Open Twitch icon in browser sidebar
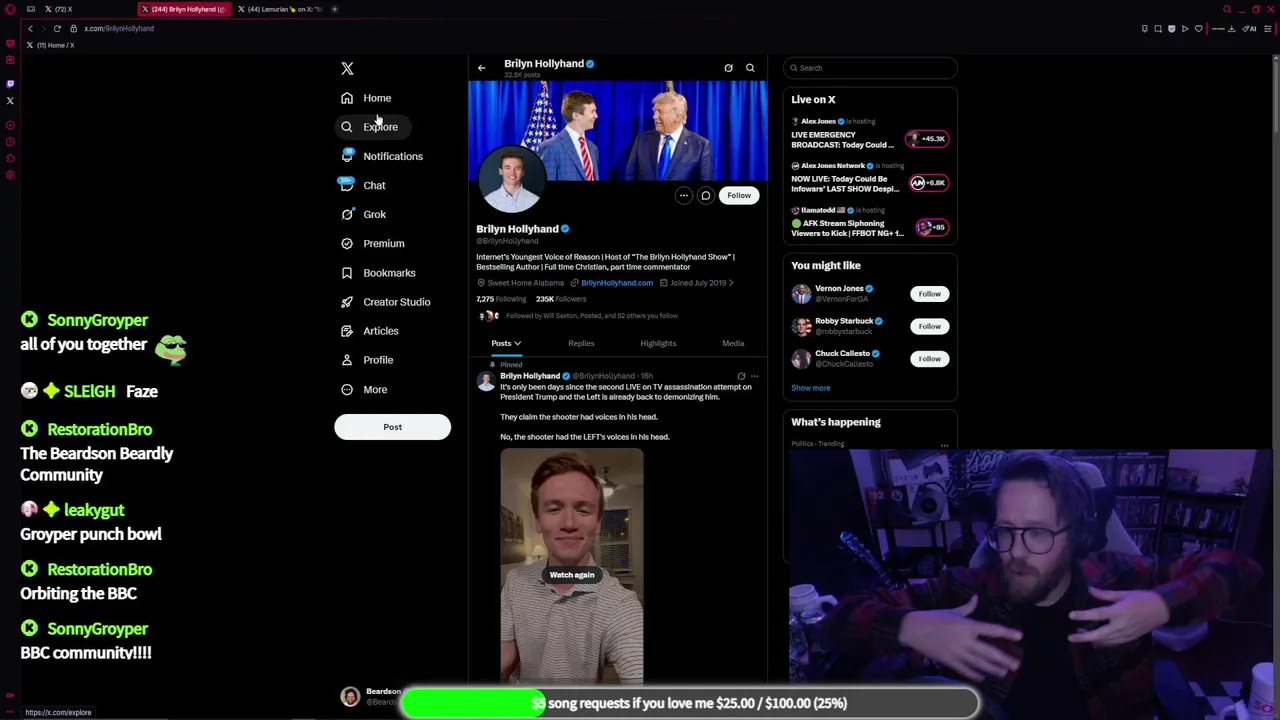 [10, 84]
